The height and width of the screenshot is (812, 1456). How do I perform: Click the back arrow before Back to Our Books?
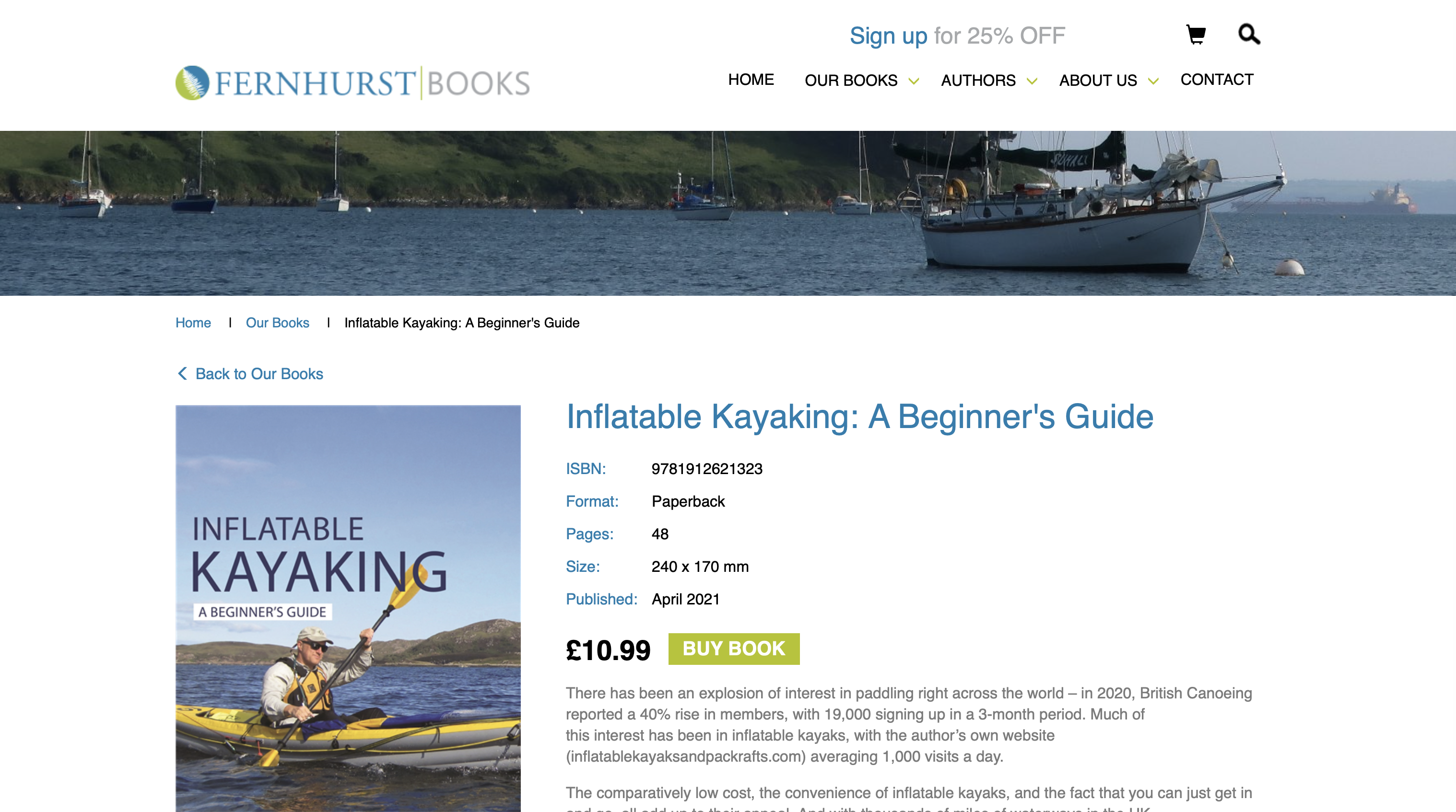(x=182, y=373)
